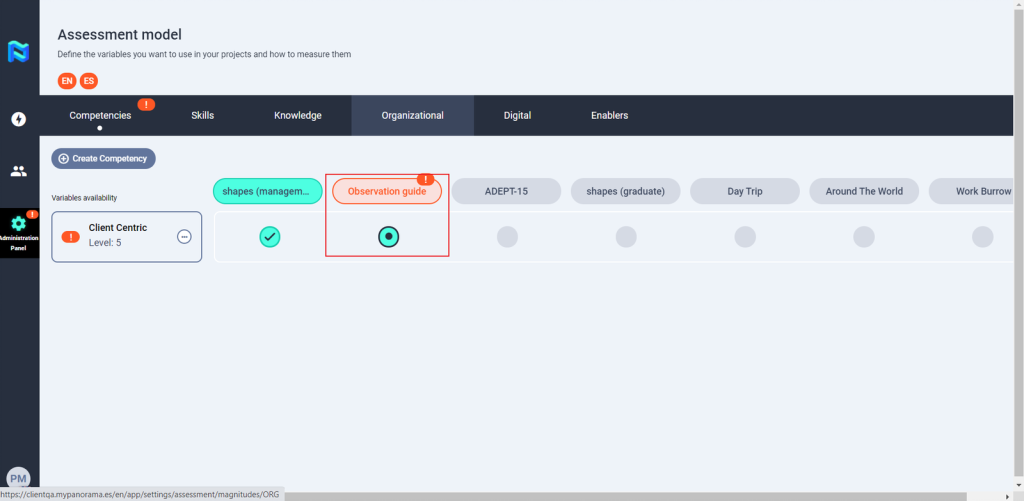Image resolution: width=1024 pixels, height=501 pixels.
Task: Select the Observation guide radio circle
Action: [x=389, y=237]
